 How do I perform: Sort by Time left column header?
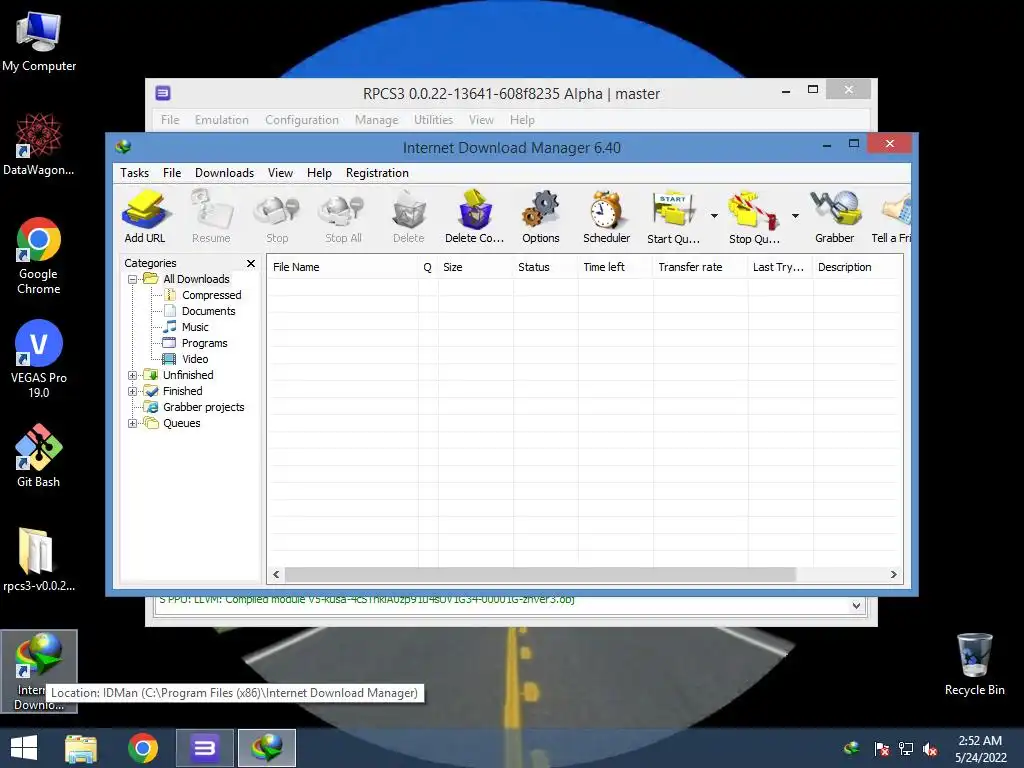[615, 267]
